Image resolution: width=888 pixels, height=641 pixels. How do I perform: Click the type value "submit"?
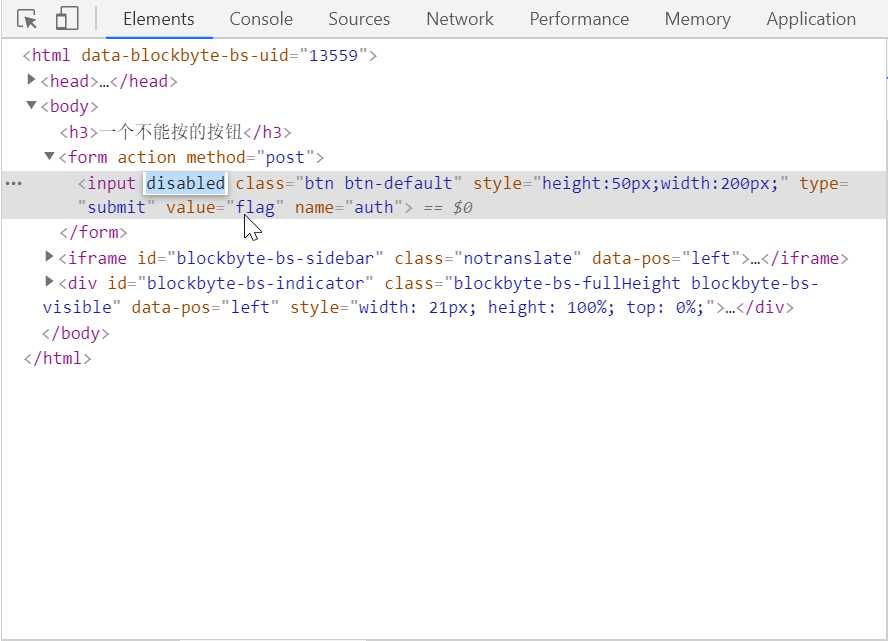point(116,207)
